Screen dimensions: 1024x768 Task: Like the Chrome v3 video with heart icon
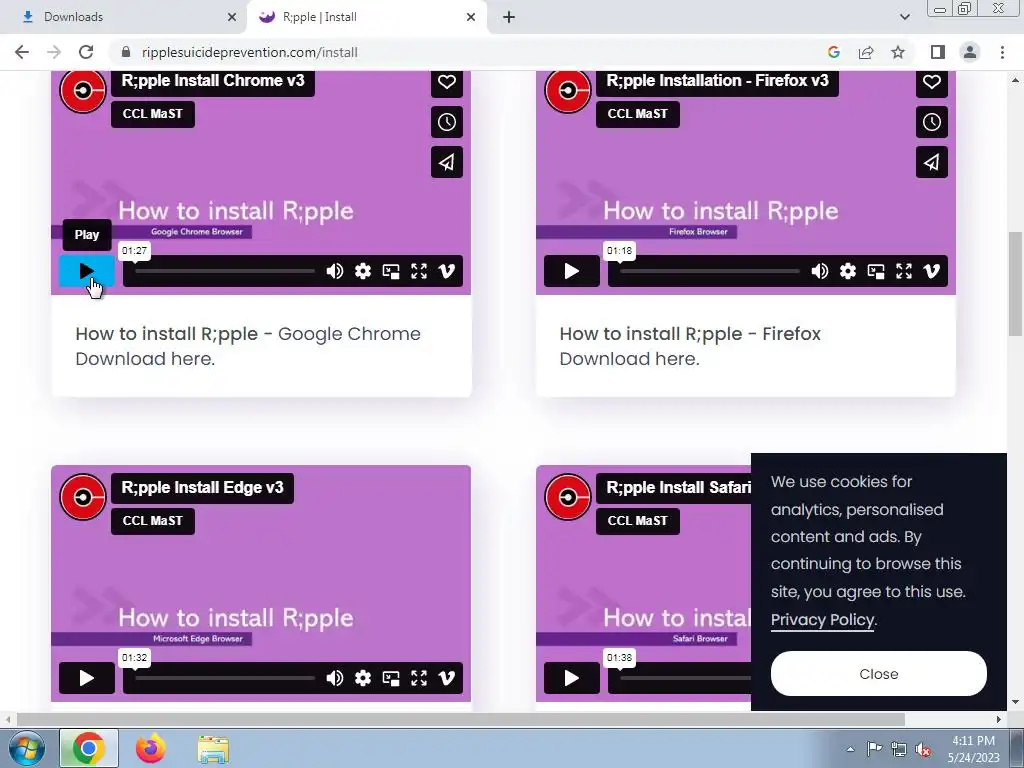[x=447, y=82]
